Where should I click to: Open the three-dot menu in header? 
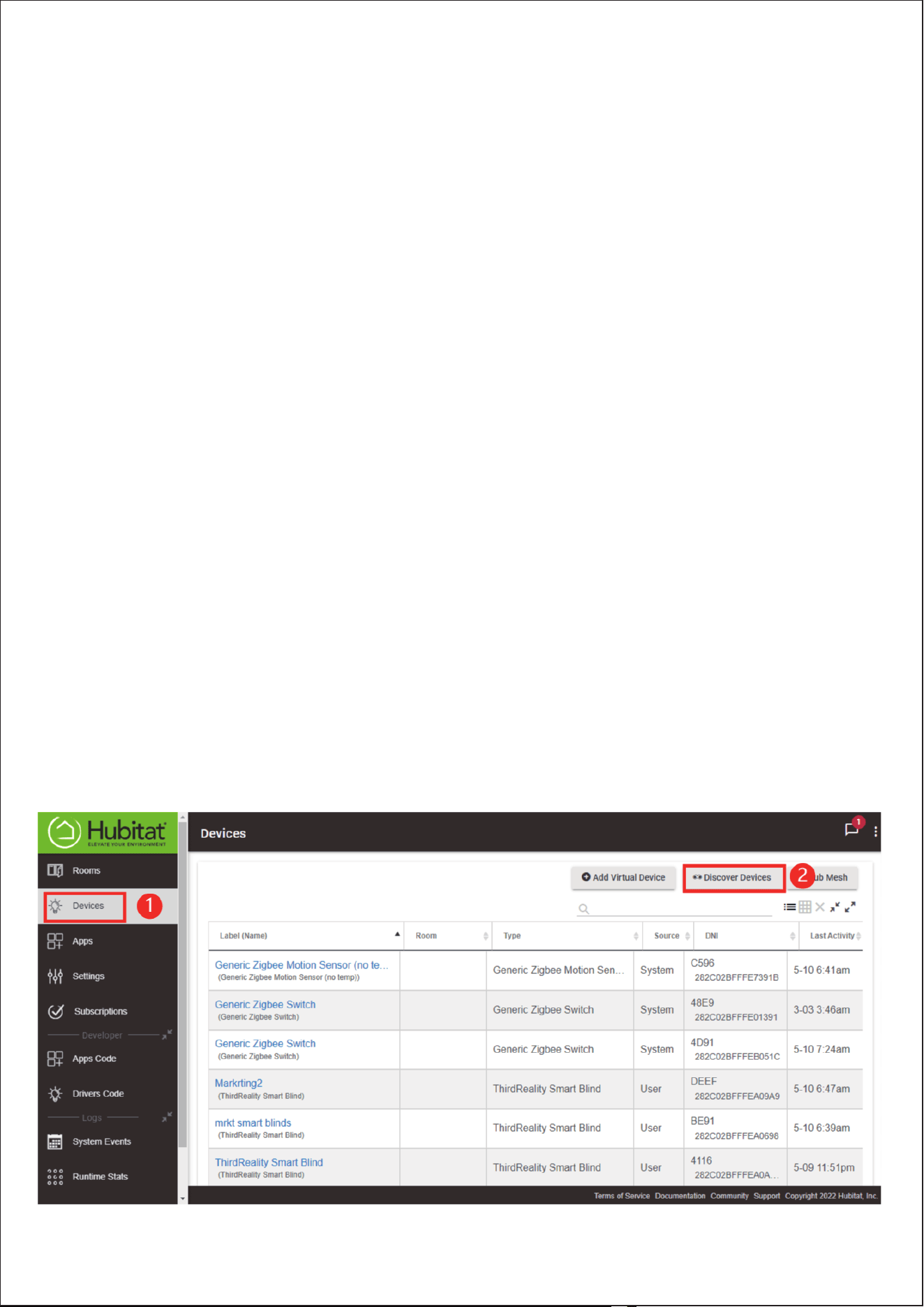point(876,832)
